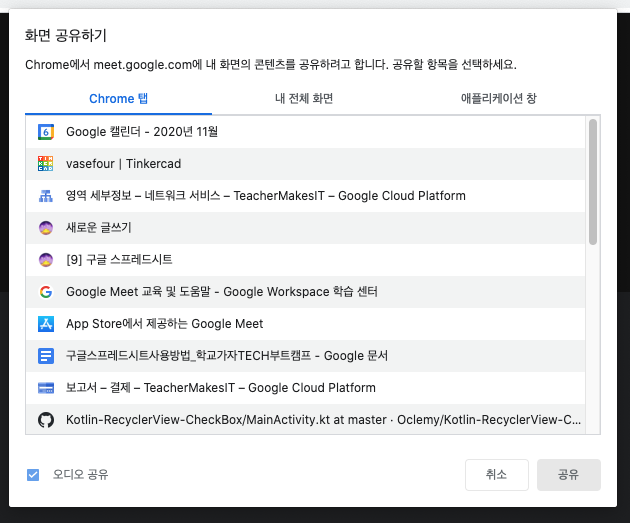Click the 오디오 공유 label text
Image resolution: width=630 pixels, height=523 pixels.
coord(81,475)
